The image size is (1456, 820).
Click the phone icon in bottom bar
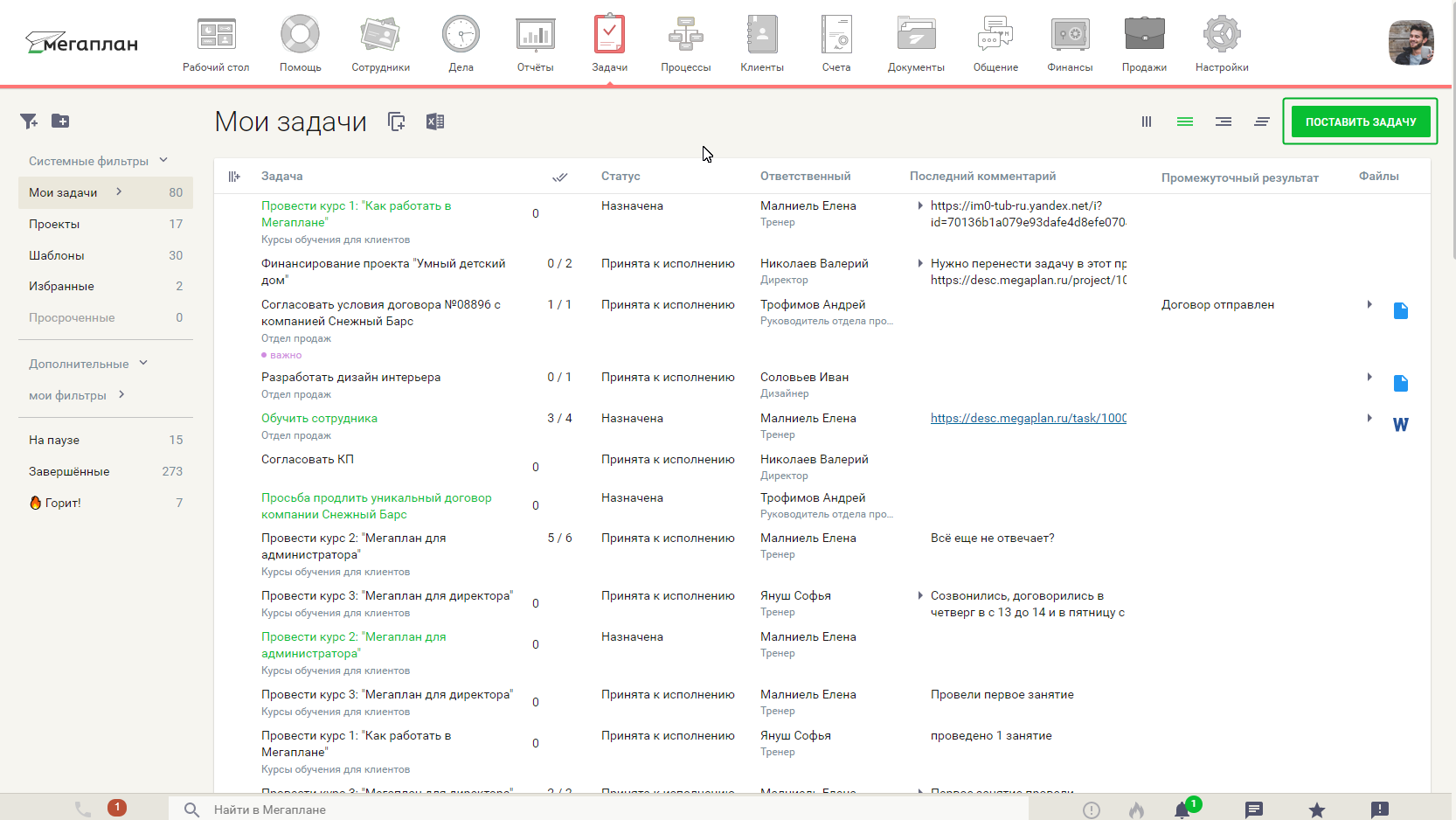(x=83, y=810)
